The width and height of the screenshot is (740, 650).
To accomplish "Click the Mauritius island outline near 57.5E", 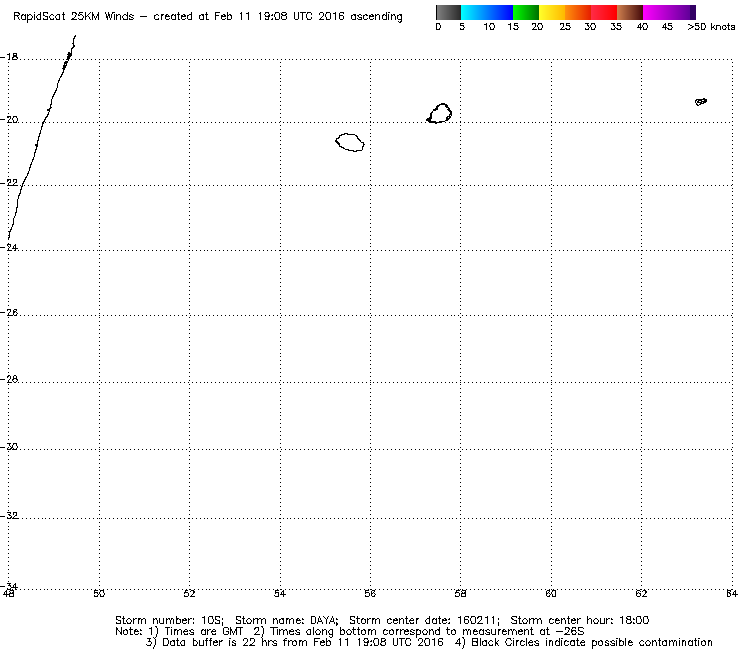I will click(439, 113).
